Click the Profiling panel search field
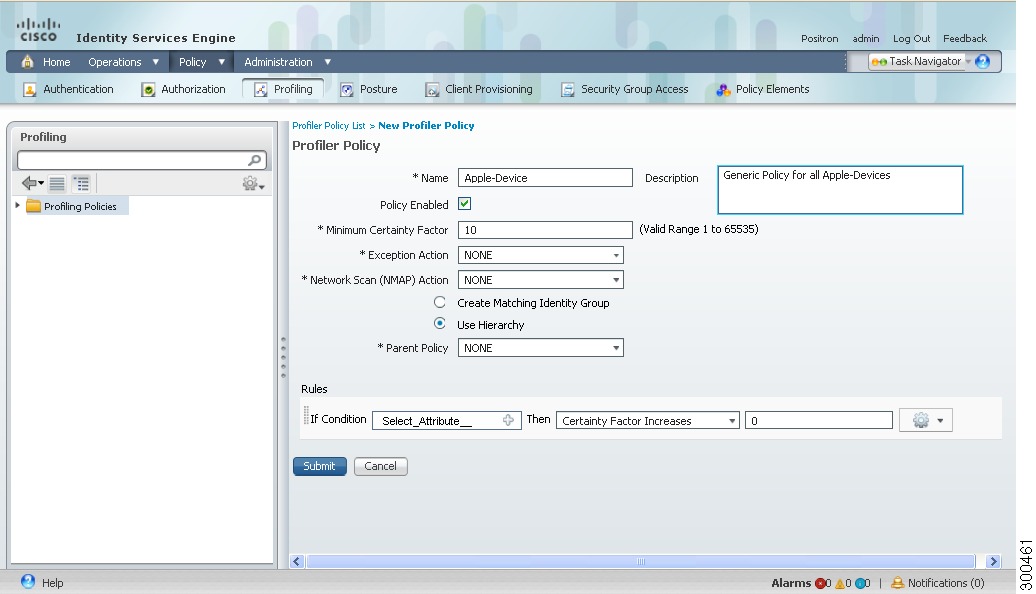 [142, 160]
